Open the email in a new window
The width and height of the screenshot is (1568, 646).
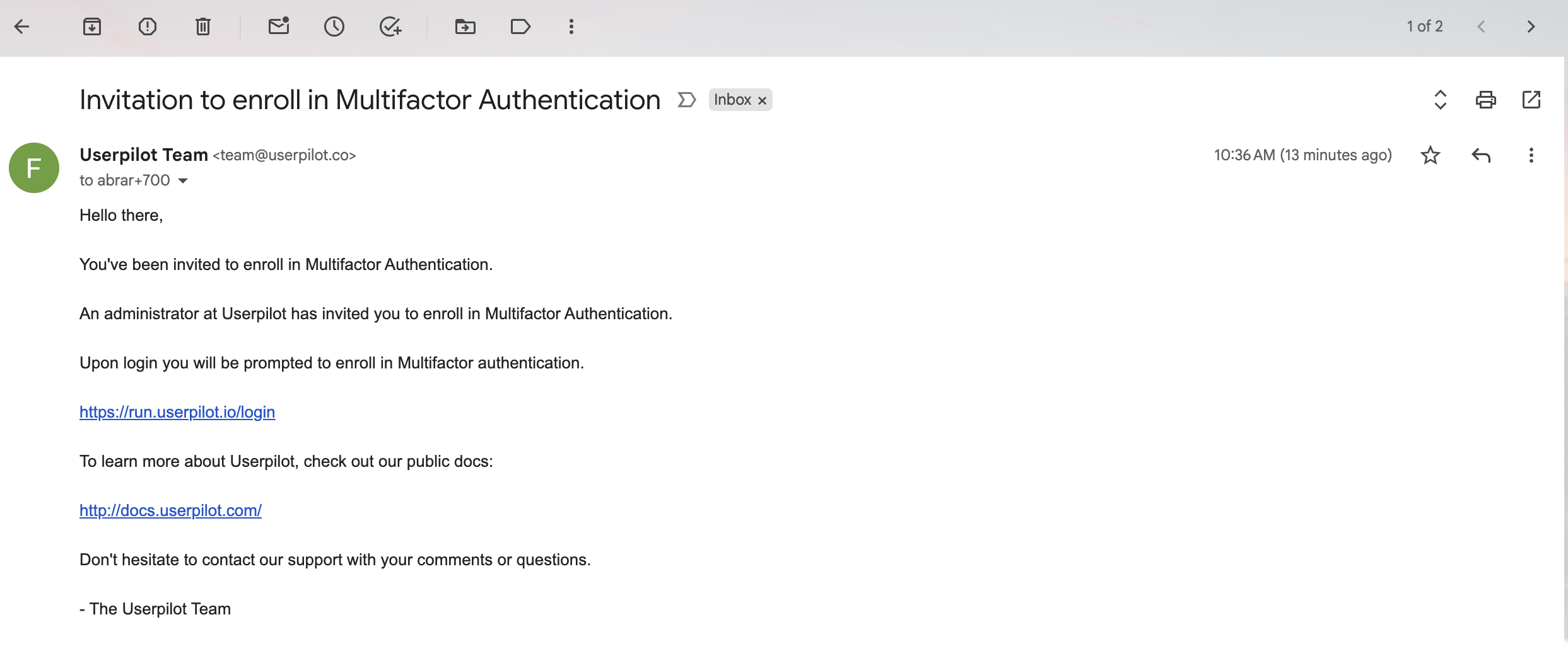pos(1531,100)
